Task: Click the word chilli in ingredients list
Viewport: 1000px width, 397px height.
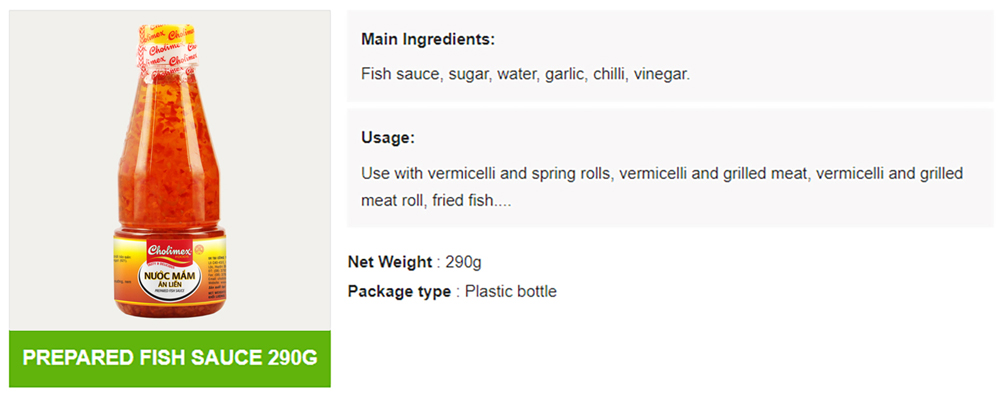Action: [610, 74]
